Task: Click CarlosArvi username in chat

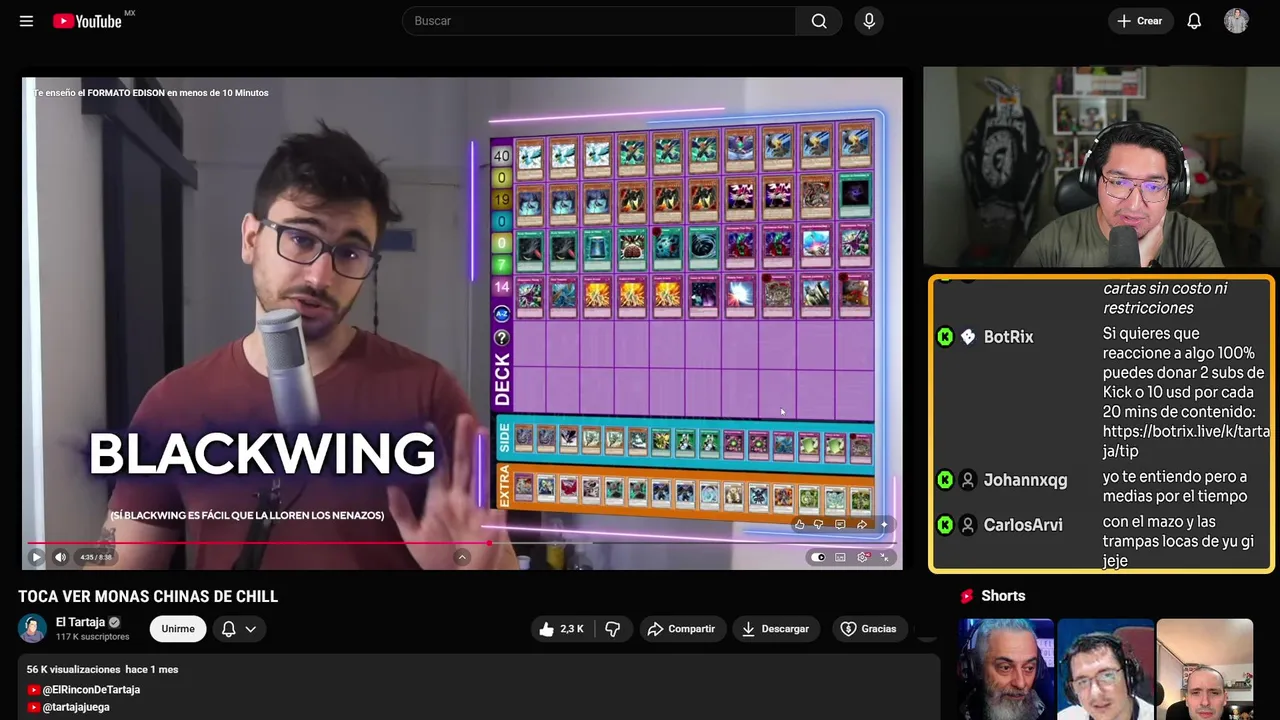Action: pos(1023,525)
